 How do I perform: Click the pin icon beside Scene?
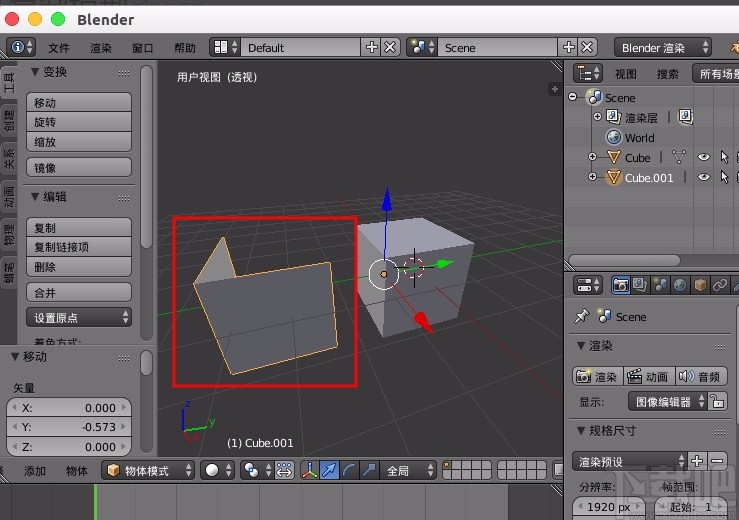tap(582, 316)
